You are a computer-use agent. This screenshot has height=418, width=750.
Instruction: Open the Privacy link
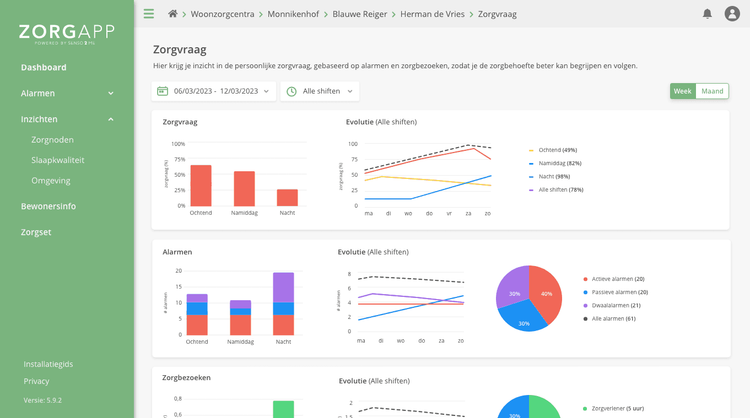(x=36, y=381)
